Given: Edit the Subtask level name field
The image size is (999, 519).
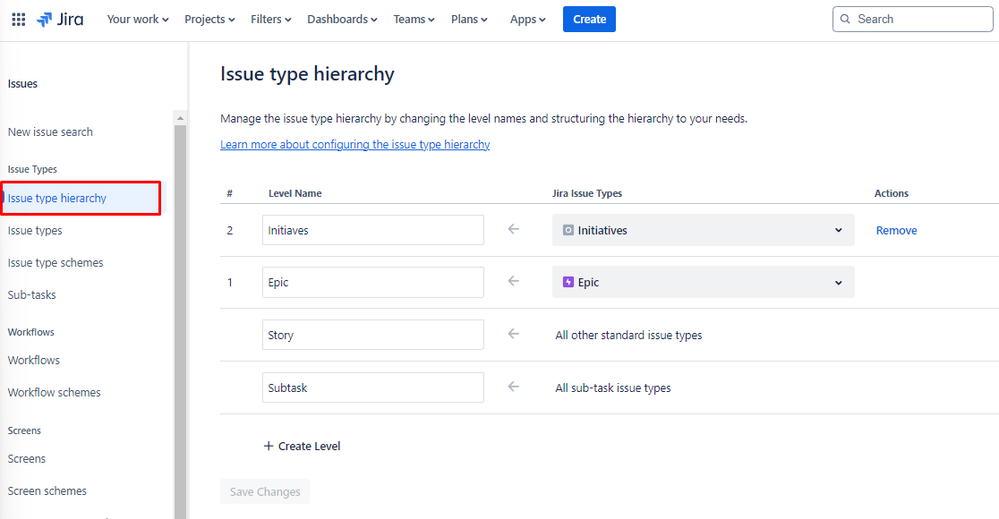Looking at the screenshot, I should tap(373, 387).
